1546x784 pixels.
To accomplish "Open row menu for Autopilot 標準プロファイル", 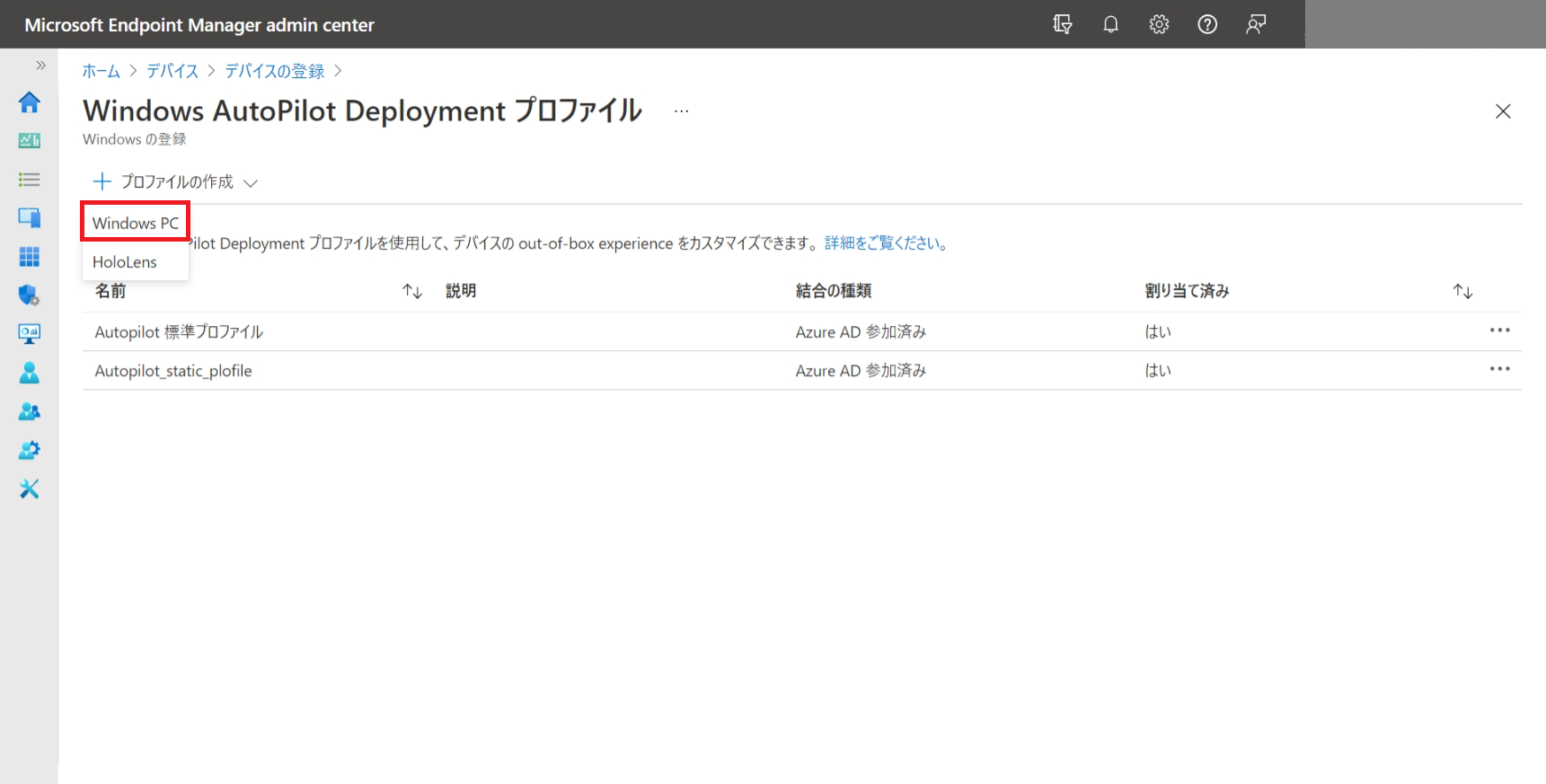I will pyautogui.click(x=1499, y=330).
